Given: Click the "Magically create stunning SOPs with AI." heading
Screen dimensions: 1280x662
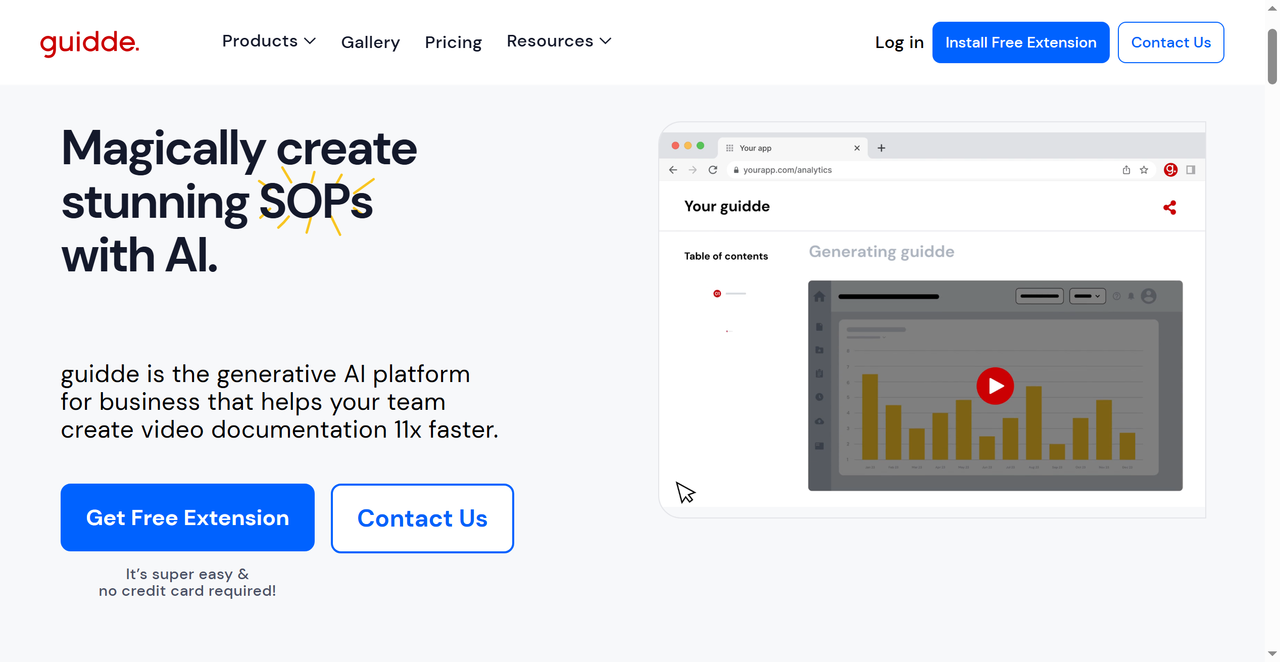Looking at the screenshot, I should tap(239, 202).
